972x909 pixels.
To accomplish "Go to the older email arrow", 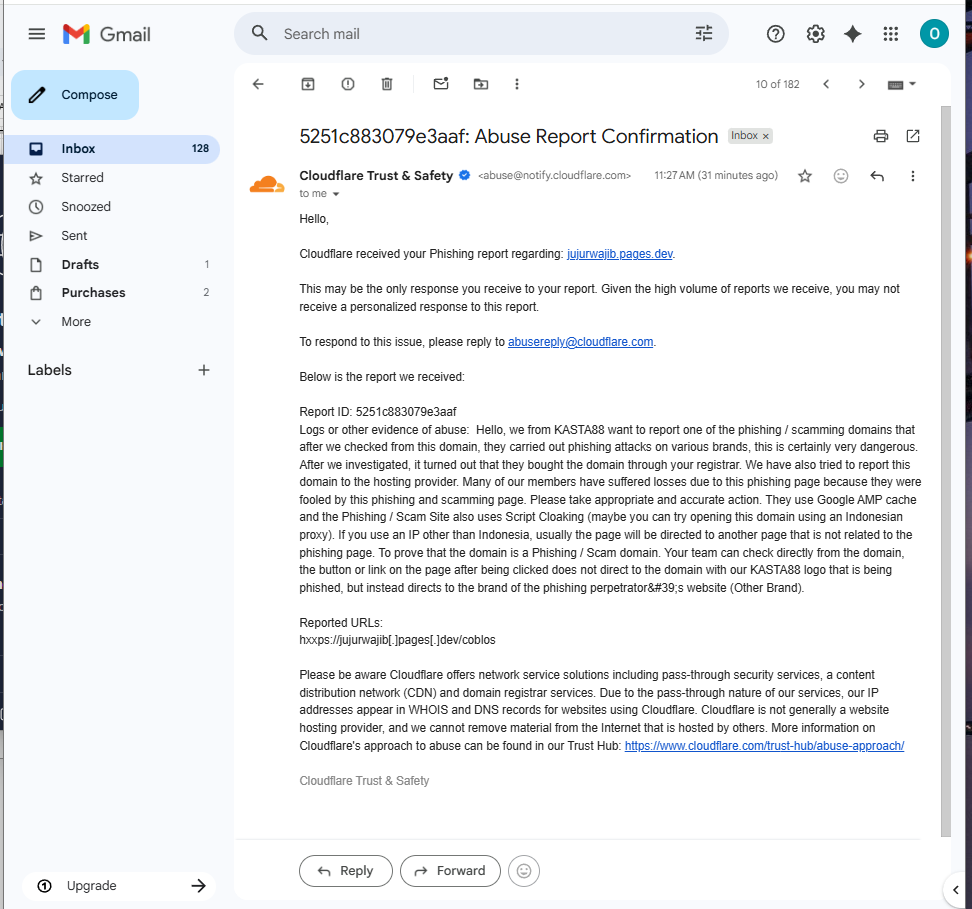I will point(861,84).
